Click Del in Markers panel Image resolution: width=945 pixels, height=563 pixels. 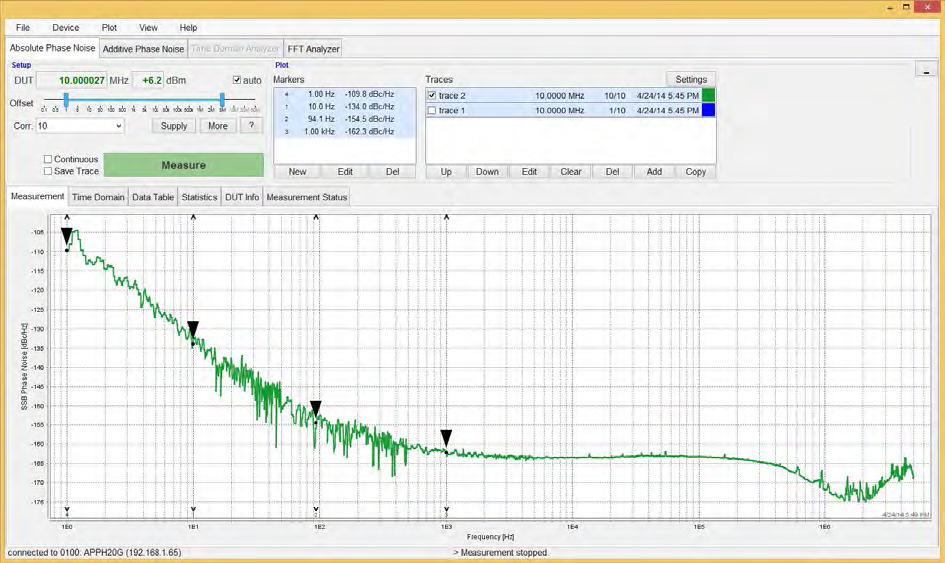(392, 172)
